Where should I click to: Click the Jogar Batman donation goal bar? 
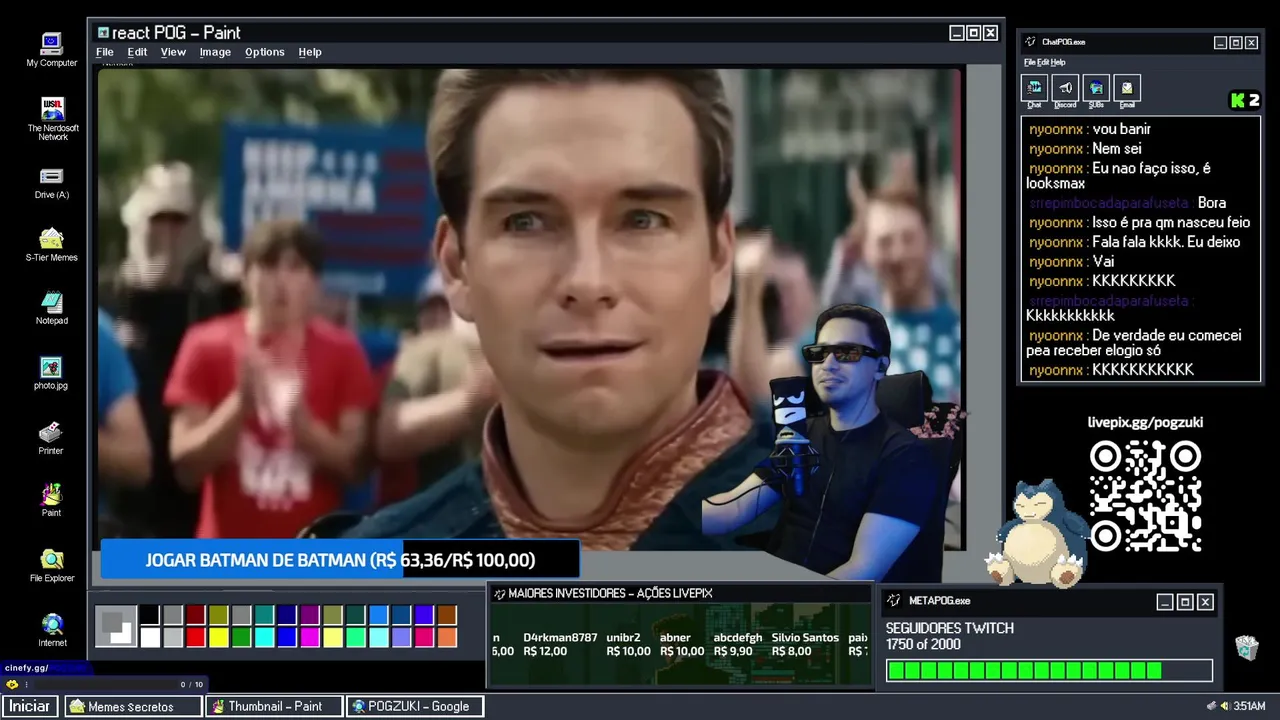click(x=340, y=560)
